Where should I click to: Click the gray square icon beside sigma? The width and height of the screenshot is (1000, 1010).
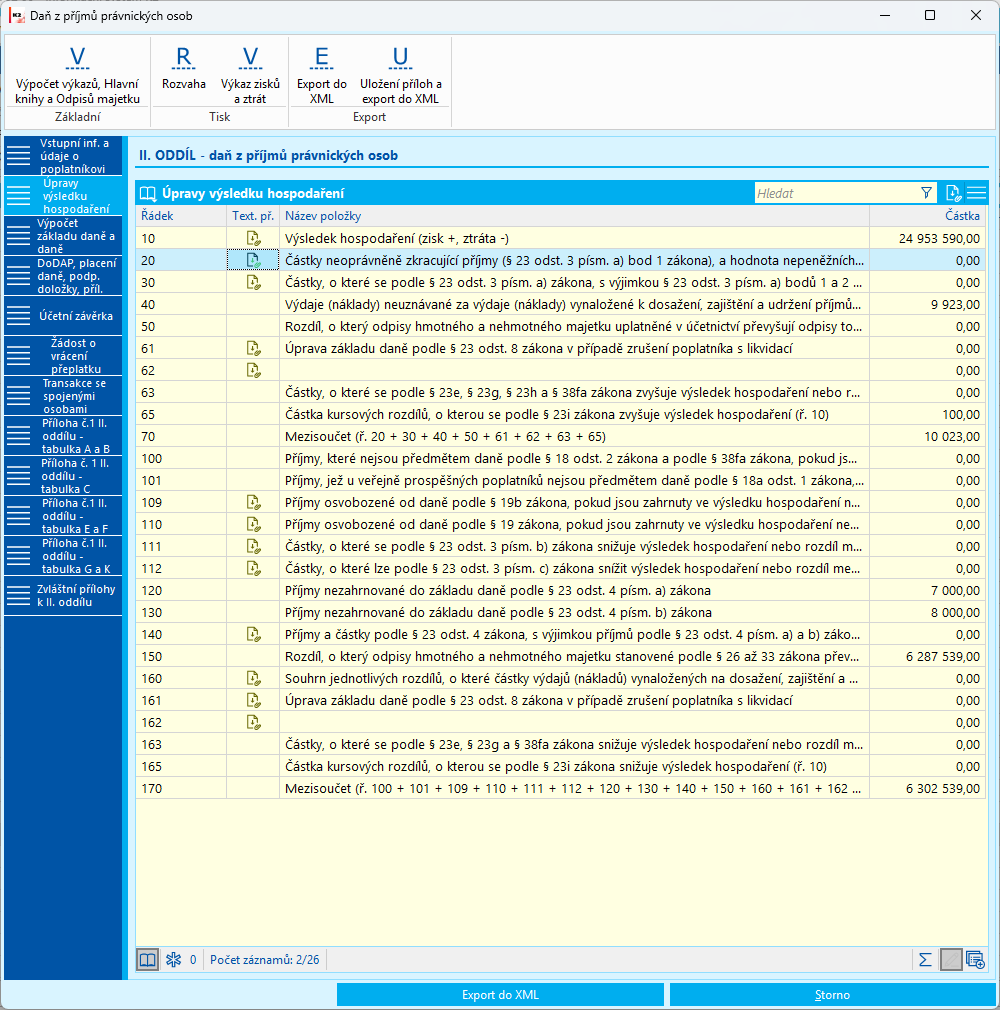click(951, 960)
